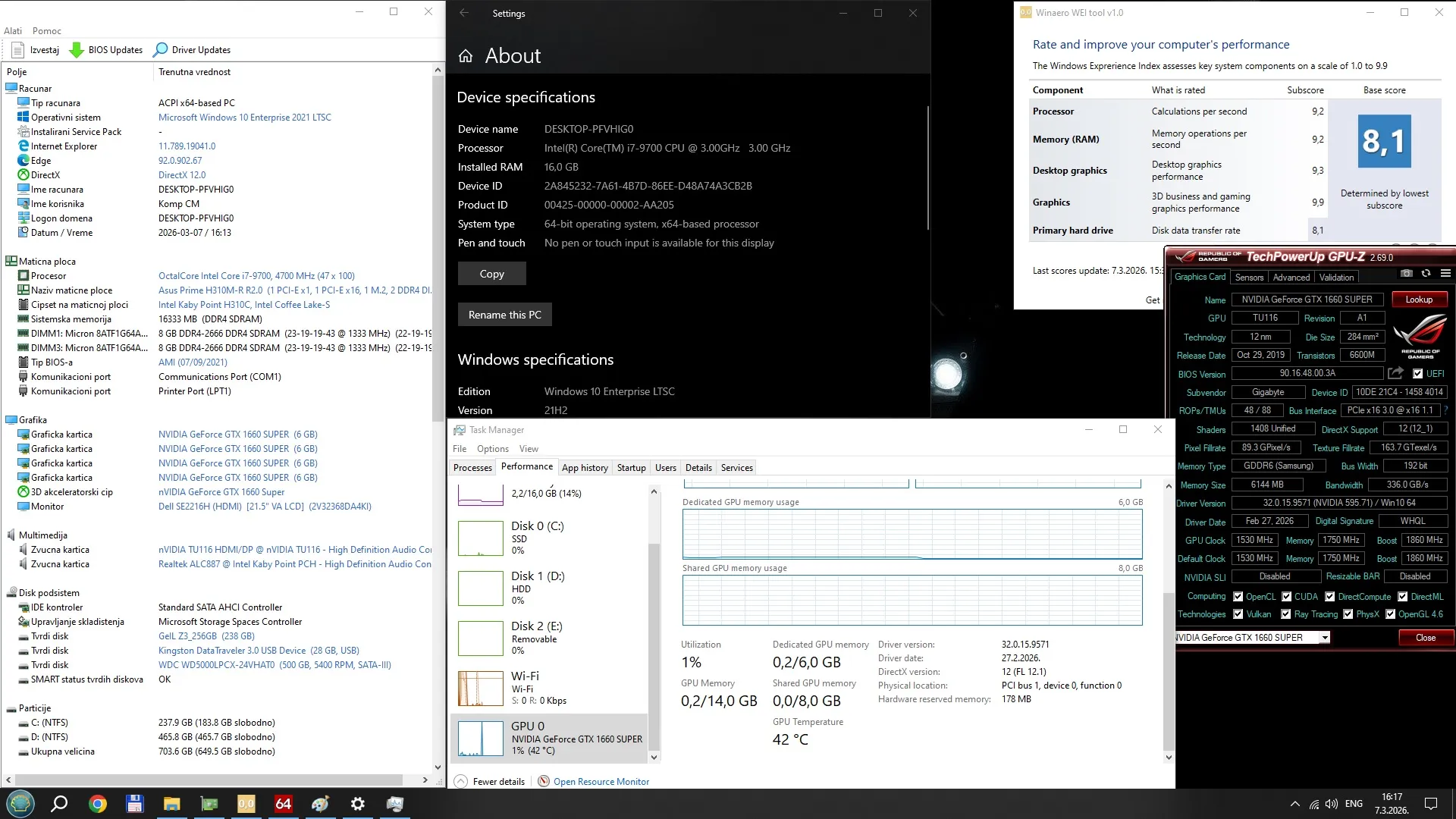The image size is (1456, 819).
Task: Open the GPU-Z hamburger menu
Action: click(x=1445, y=274)
